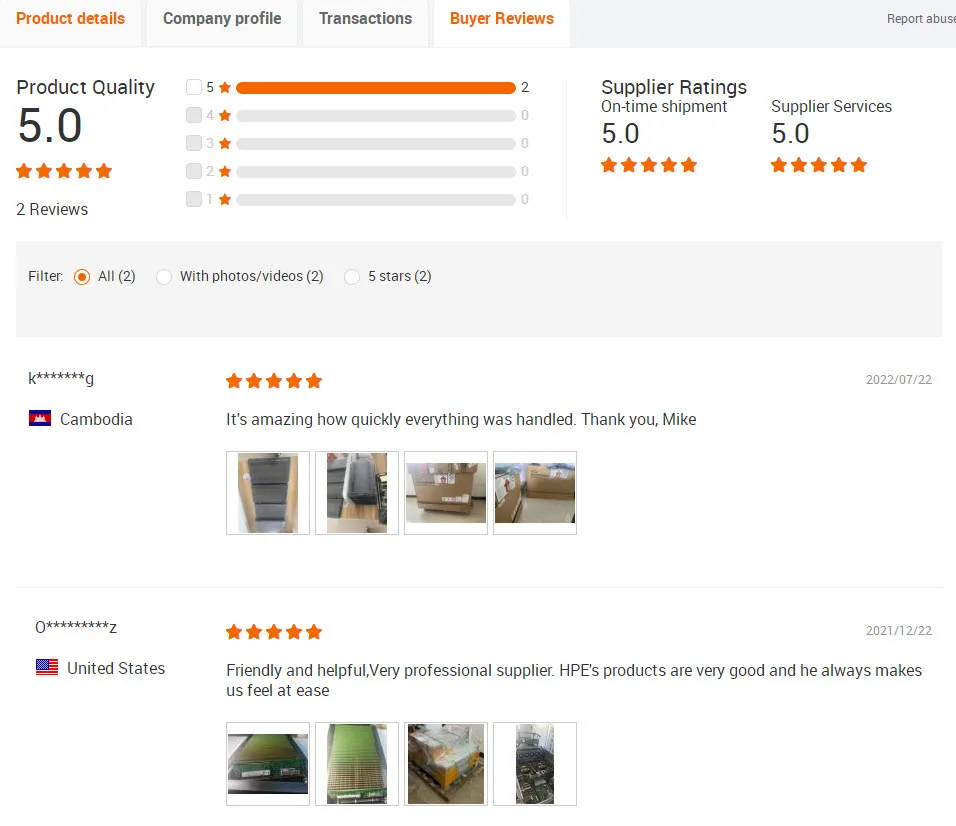Open the Transactions tab
The image size is (956, 826).
point(365,19)
